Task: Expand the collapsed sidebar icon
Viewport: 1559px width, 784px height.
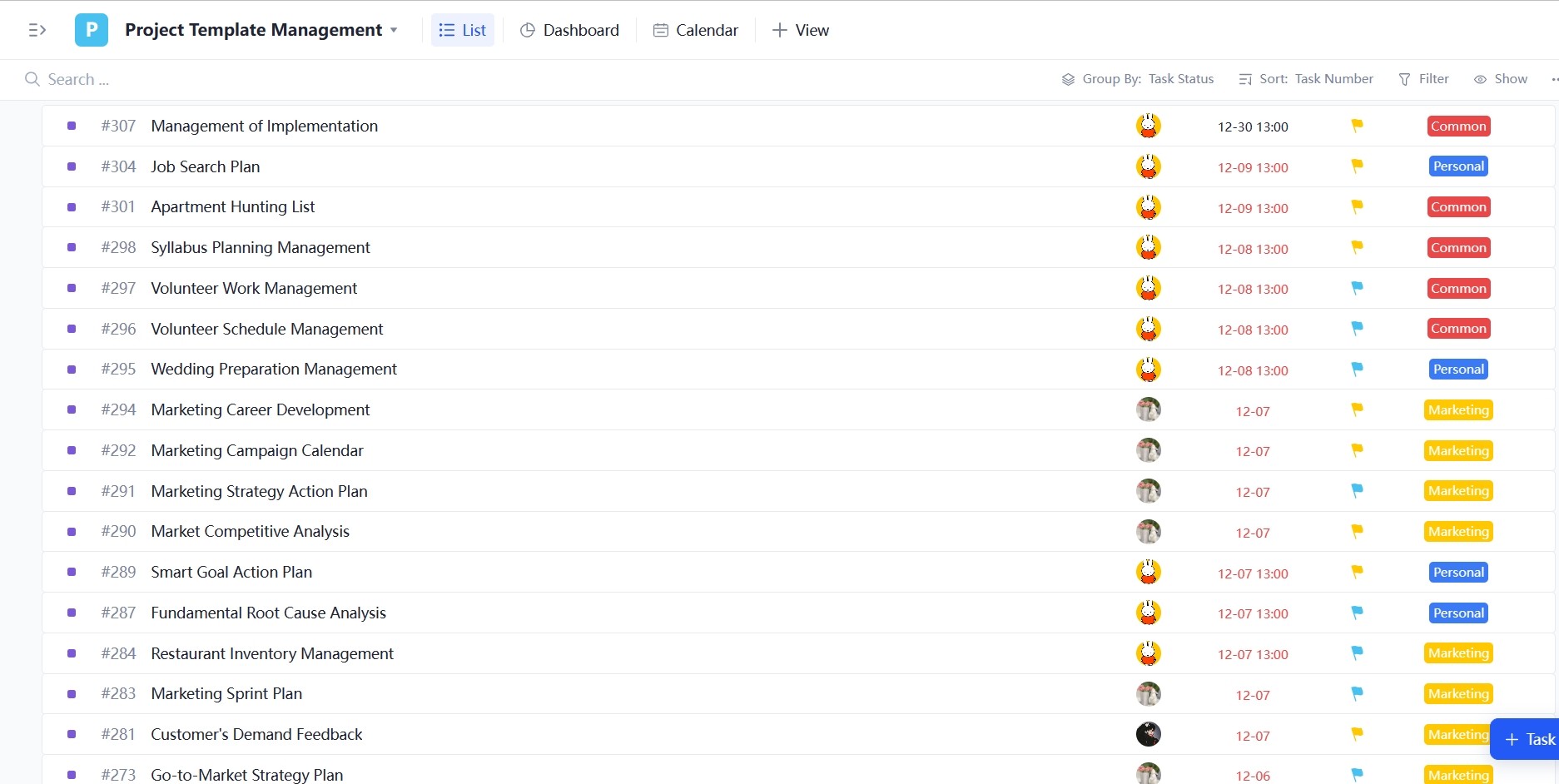Action: point(37,31)
